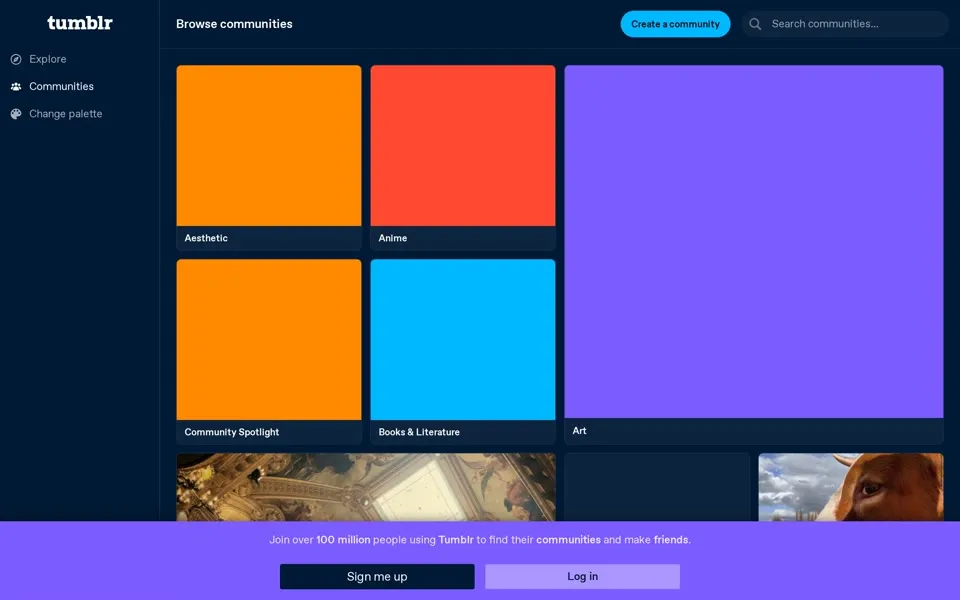Screen dimensions: 960x600
Task: Click the Browse communities heading
Action: pos(234,24)
